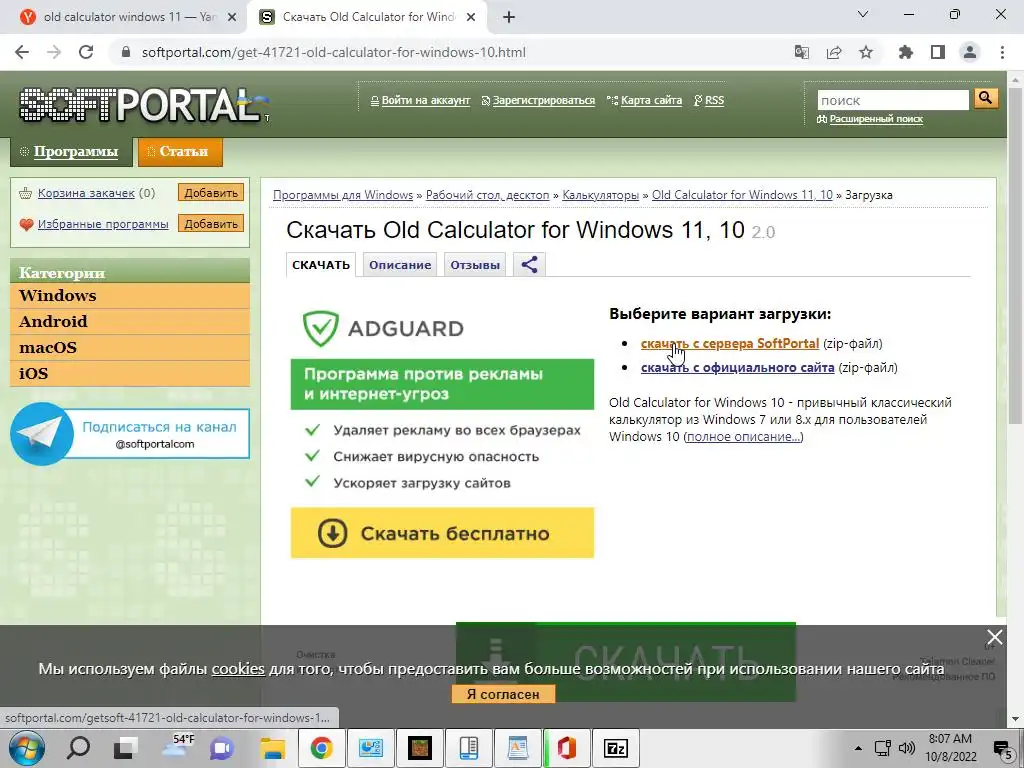1024x768 pixels.
Task: Open the RSS feed link
Action: point(714,101)
